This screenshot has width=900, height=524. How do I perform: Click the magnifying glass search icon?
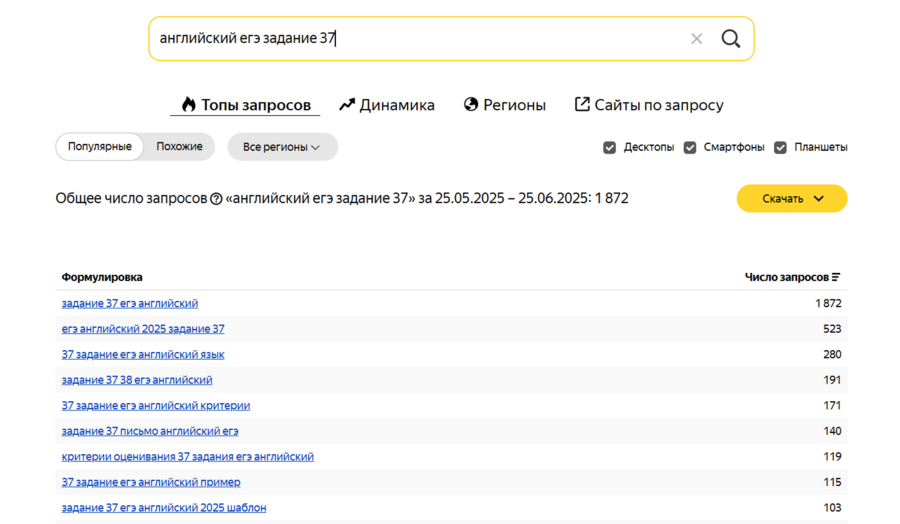(x=731, y=39)
